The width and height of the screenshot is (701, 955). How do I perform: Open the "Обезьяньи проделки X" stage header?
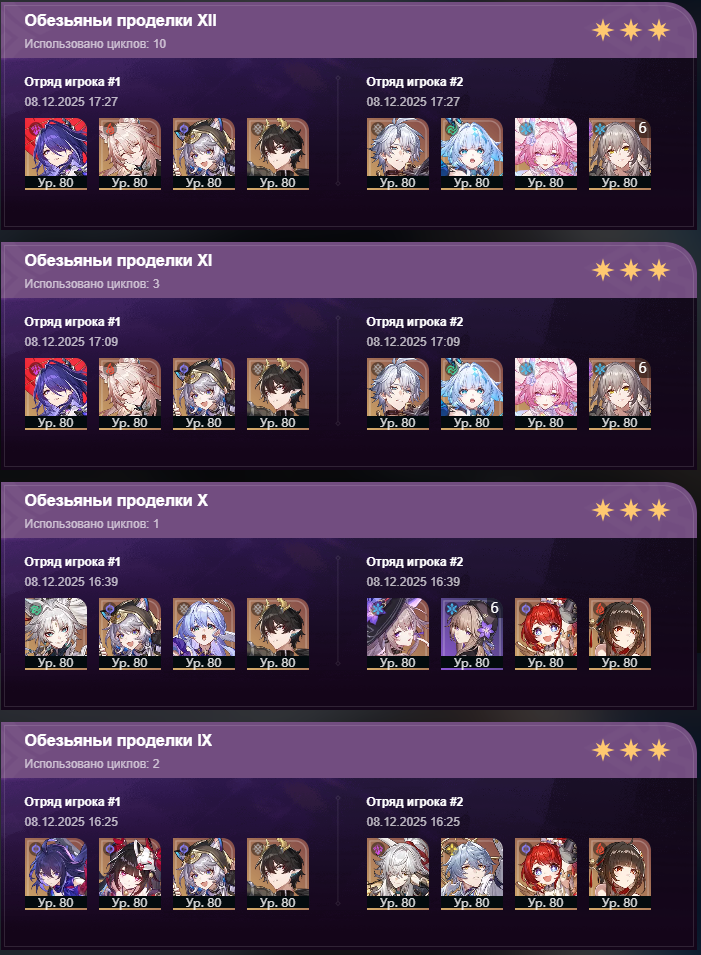point(116,501)
